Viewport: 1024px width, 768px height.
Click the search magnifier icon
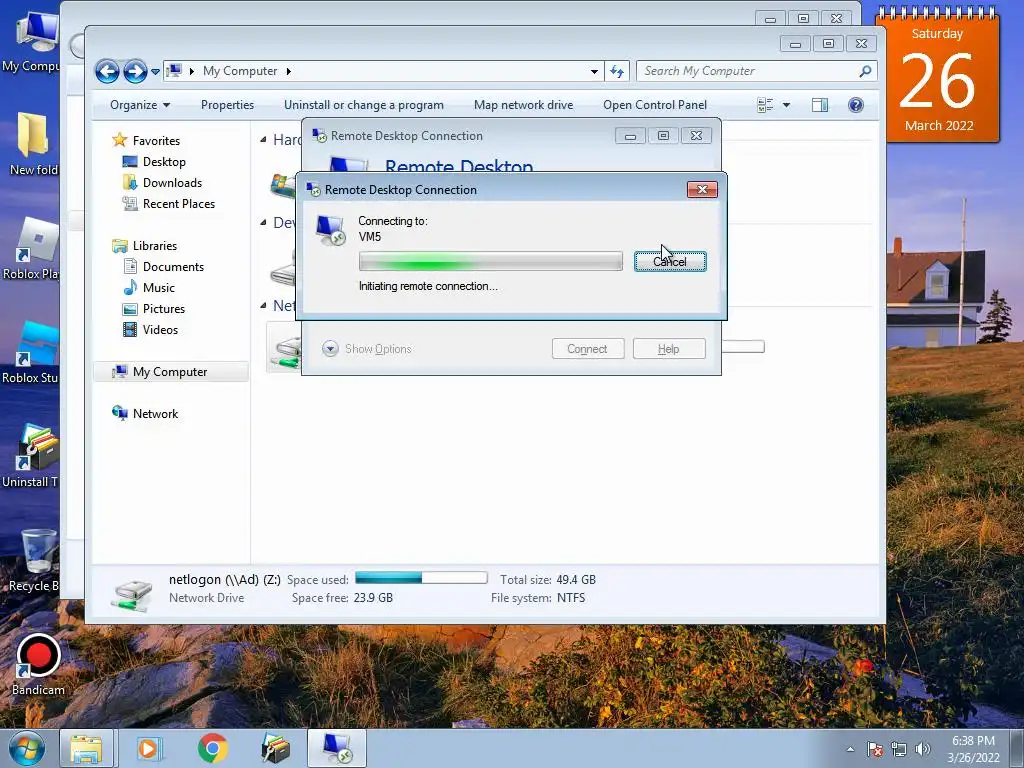click(x=865, y=71)
